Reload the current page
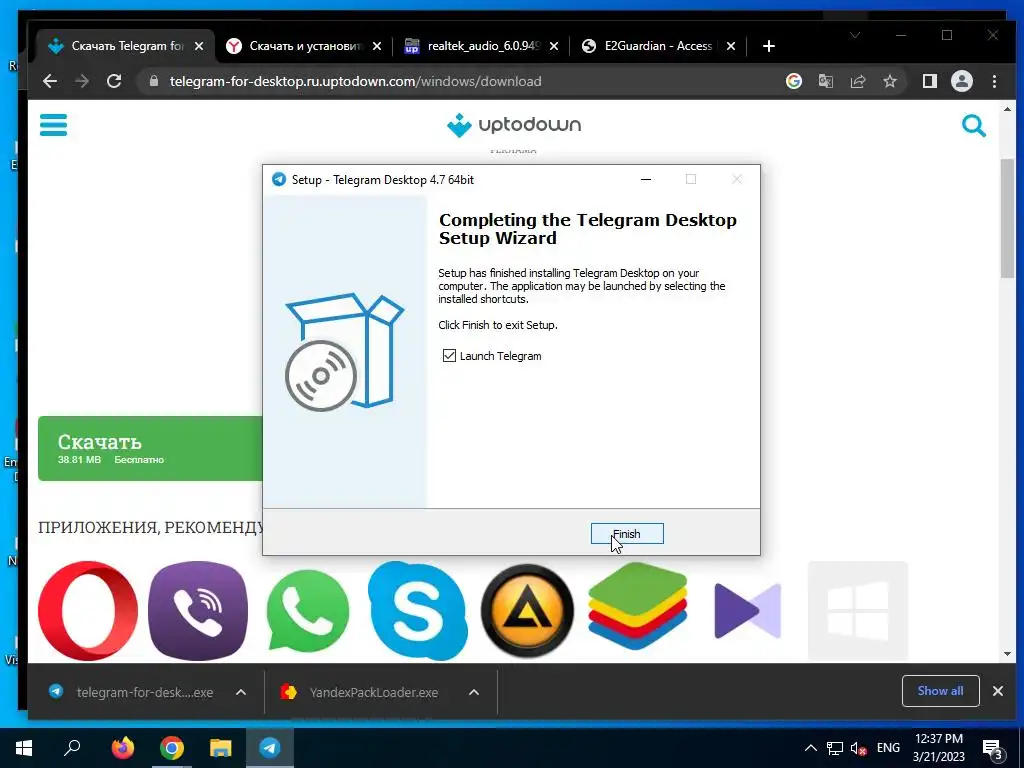This screenshot has height=768, width=1024. 114,81
